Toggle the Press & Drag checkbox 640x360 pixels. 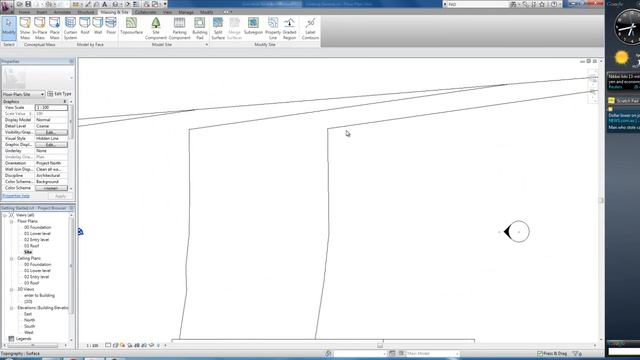pyautogui.click(x=540, y=353)
